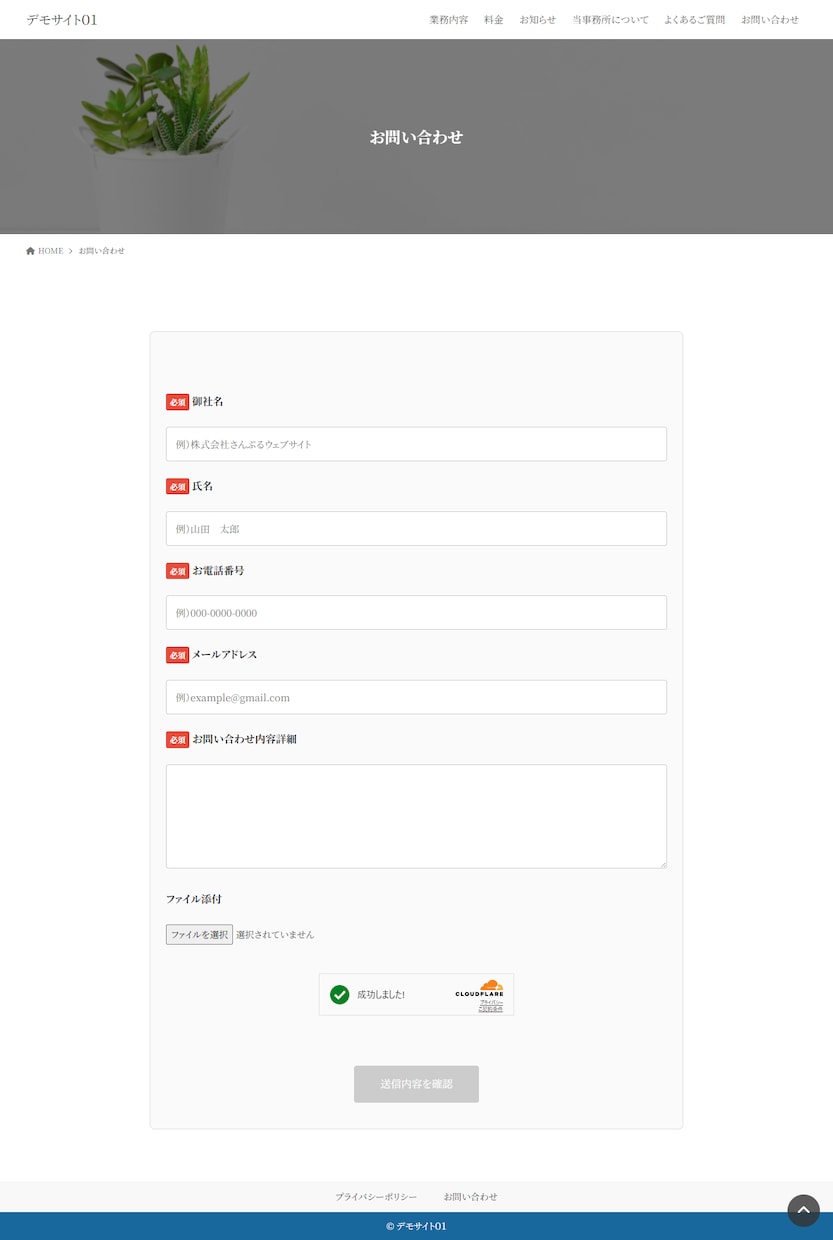
Task: Click the Cloudflare logo in the verification widget
Action: 480,989
